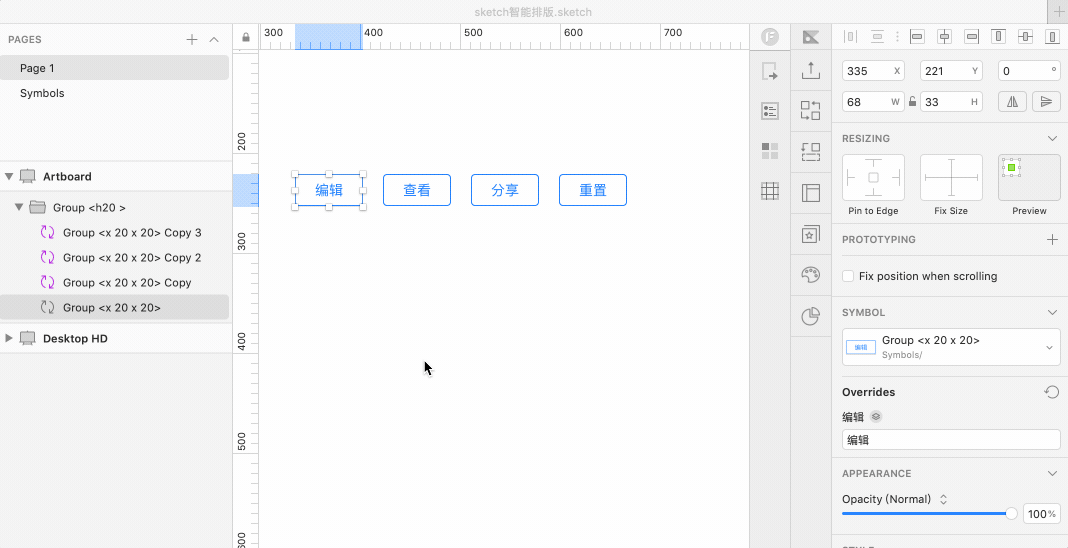Add a new page with plus icon
The image size is (1068, 548).
192,39
